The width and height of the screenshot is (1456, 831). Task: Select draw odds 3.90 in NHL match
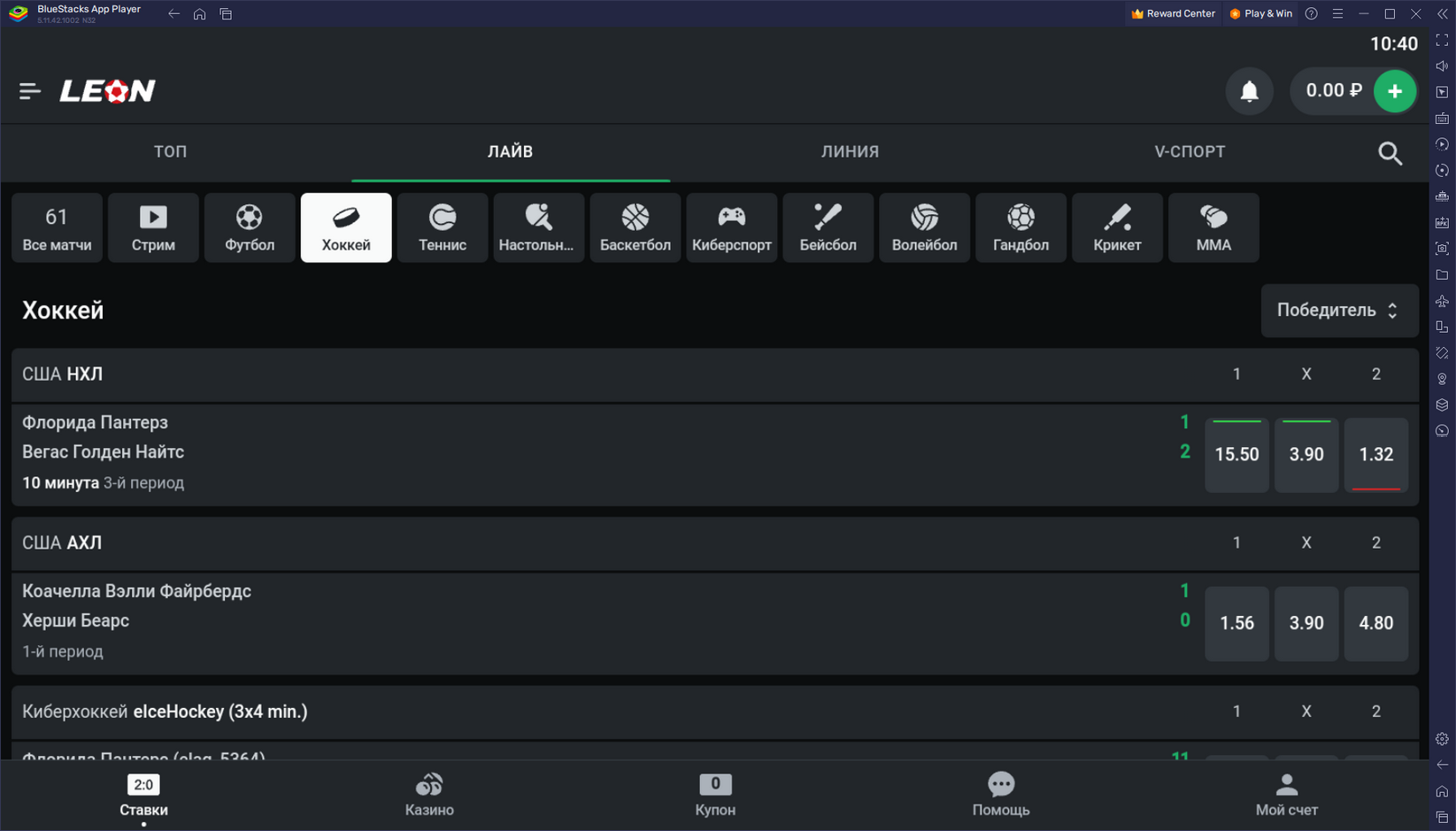pyautogui.click(x=1306, y=455)
